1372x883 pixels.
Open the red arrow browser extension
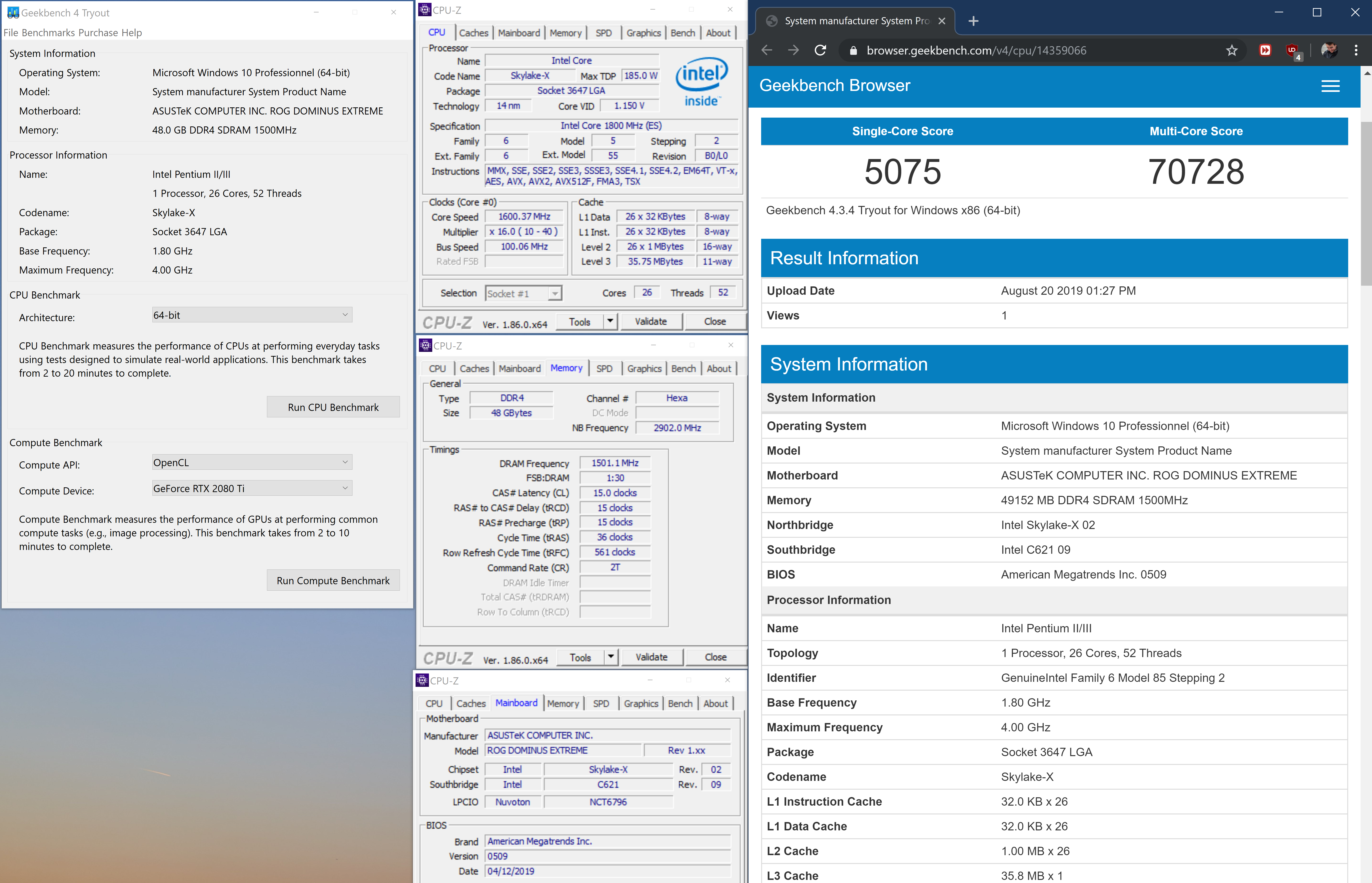pos(1265,50)
